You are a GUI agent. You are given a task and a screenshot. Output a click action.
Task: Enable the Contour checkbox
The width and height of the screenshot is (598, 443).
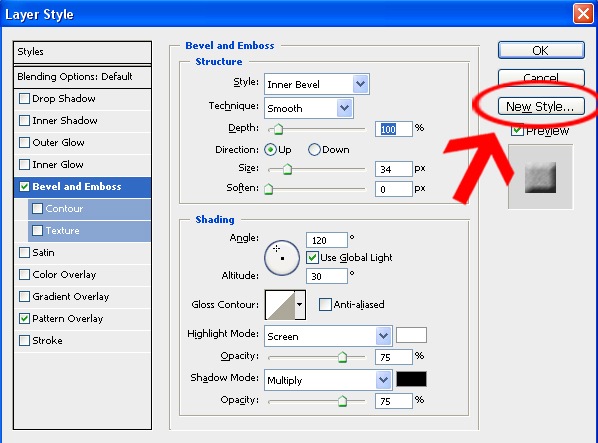37,209
